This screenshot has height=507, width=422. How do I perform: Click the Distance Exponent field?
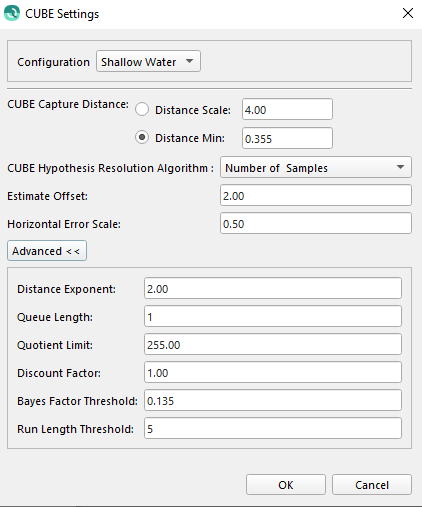click(273, 288)
